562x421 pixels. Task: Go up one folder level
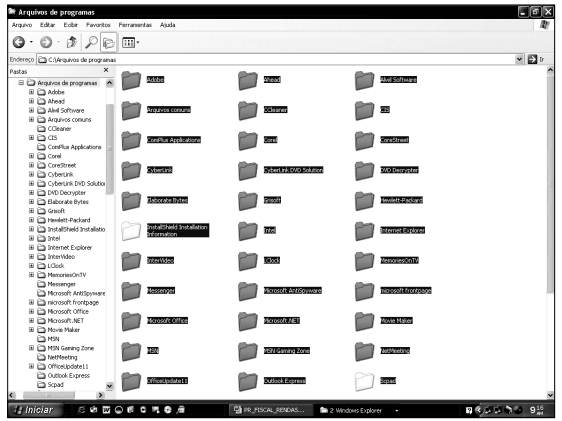[x=72, y=42]
